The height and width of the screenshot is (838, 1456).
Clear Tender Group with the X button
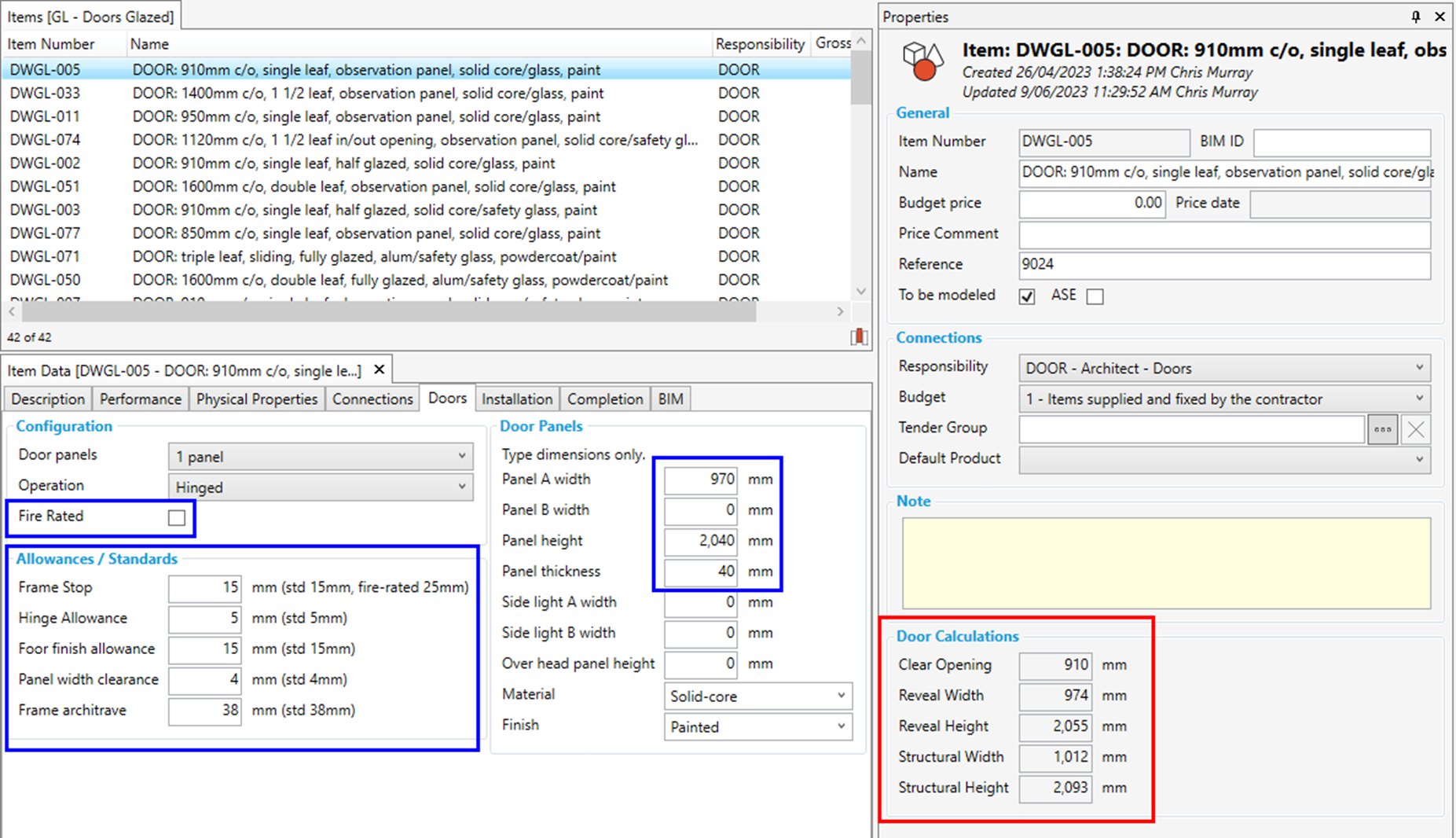(1415, 429)
